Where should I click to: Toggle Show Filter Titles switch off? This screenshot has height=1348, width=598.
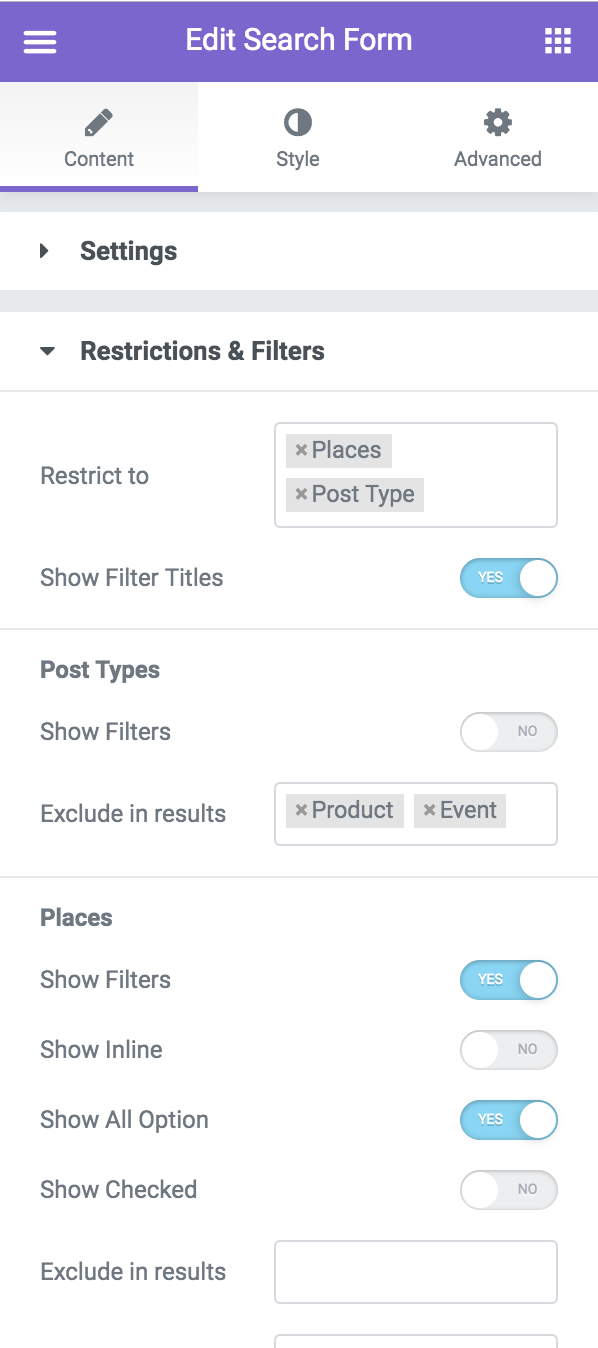coord(508,578)
